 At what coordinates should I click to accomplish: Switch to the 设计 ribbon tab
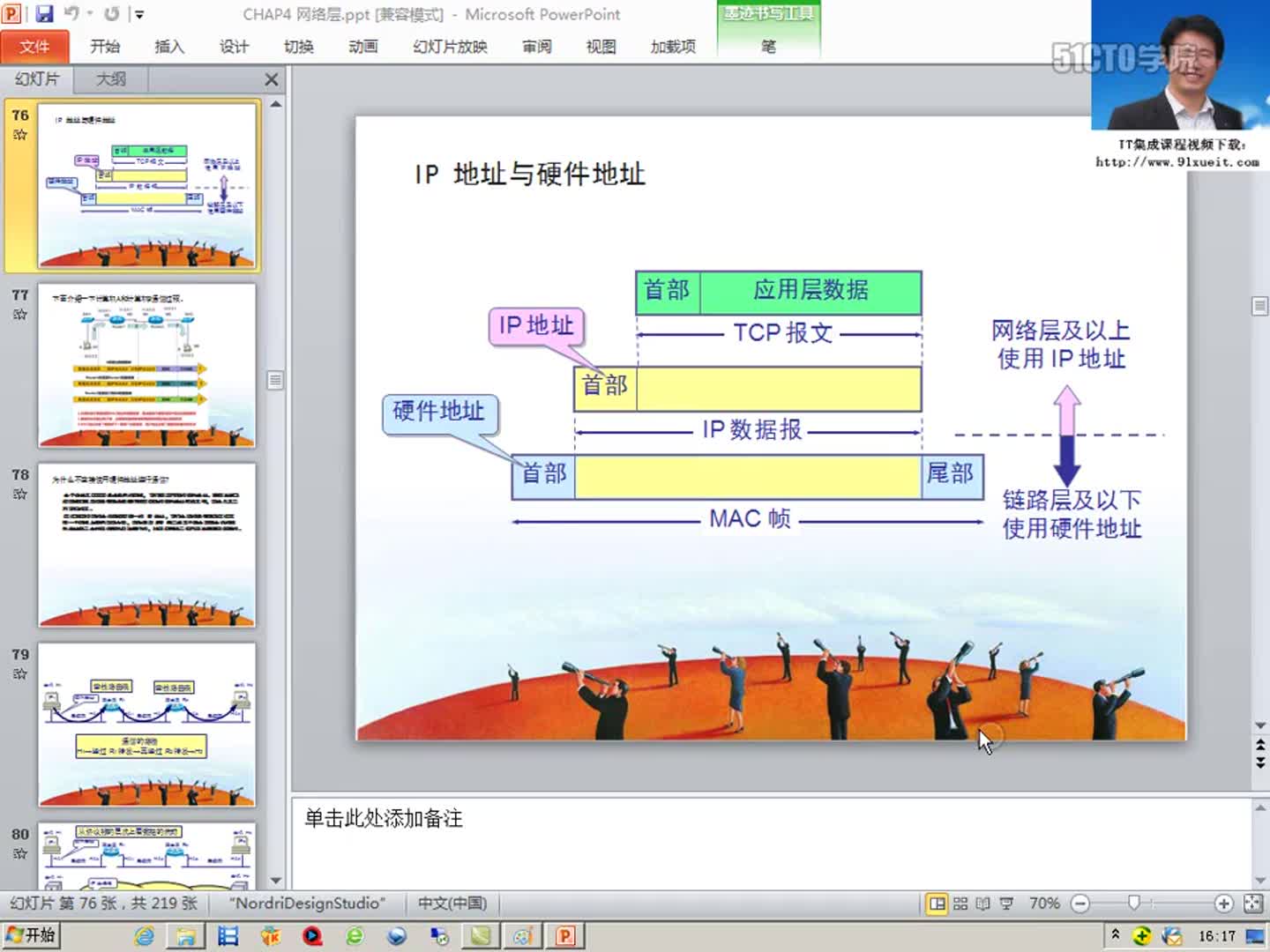coord(234,47)
